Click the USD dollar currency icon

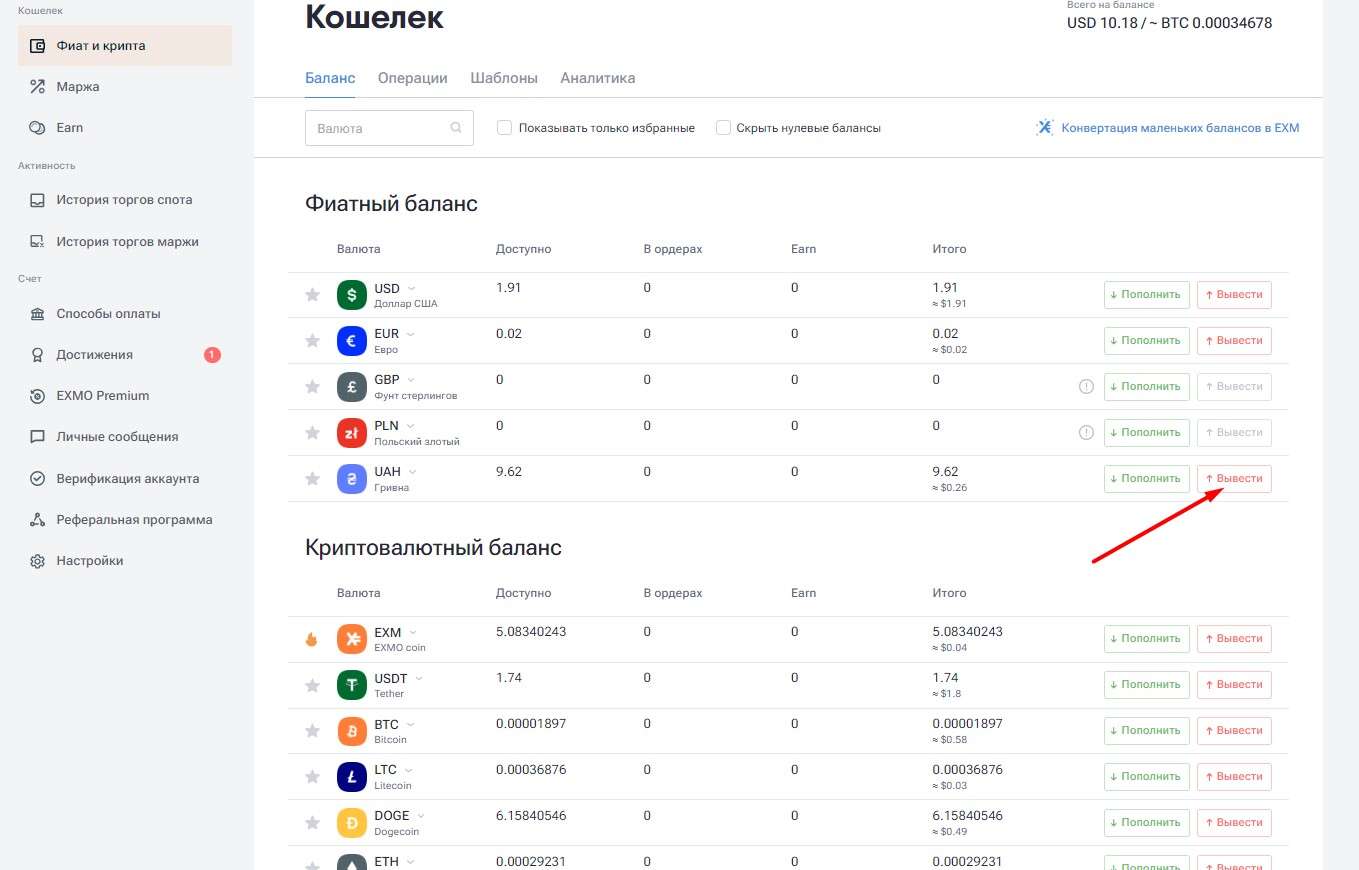352,295
